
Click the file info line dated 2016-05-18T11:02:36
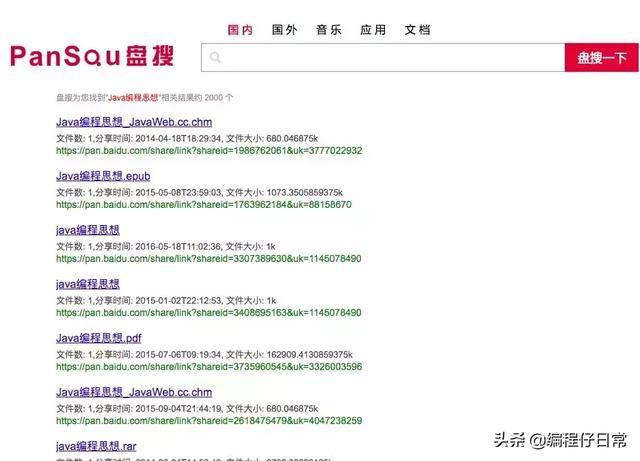pos(166,247)
